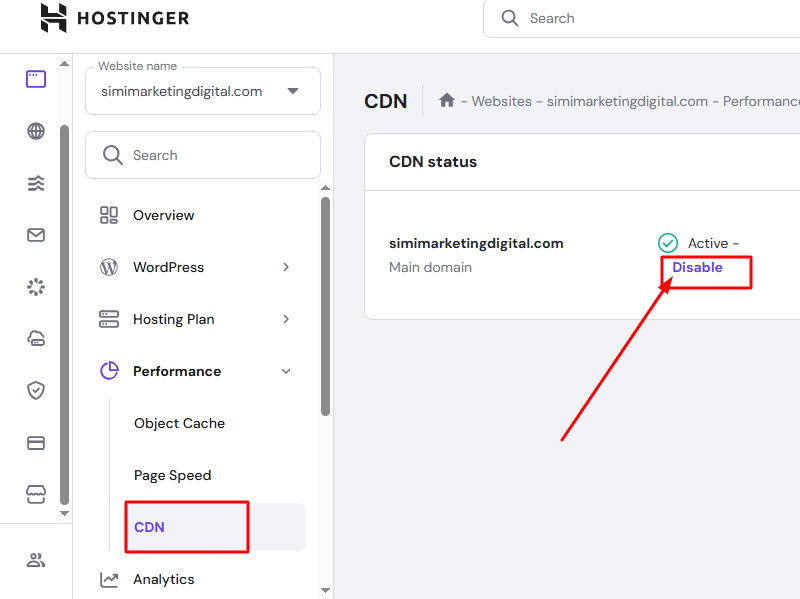Click the Hostinger logo
This screenshot has width=800, height=599.
(115, 18)
